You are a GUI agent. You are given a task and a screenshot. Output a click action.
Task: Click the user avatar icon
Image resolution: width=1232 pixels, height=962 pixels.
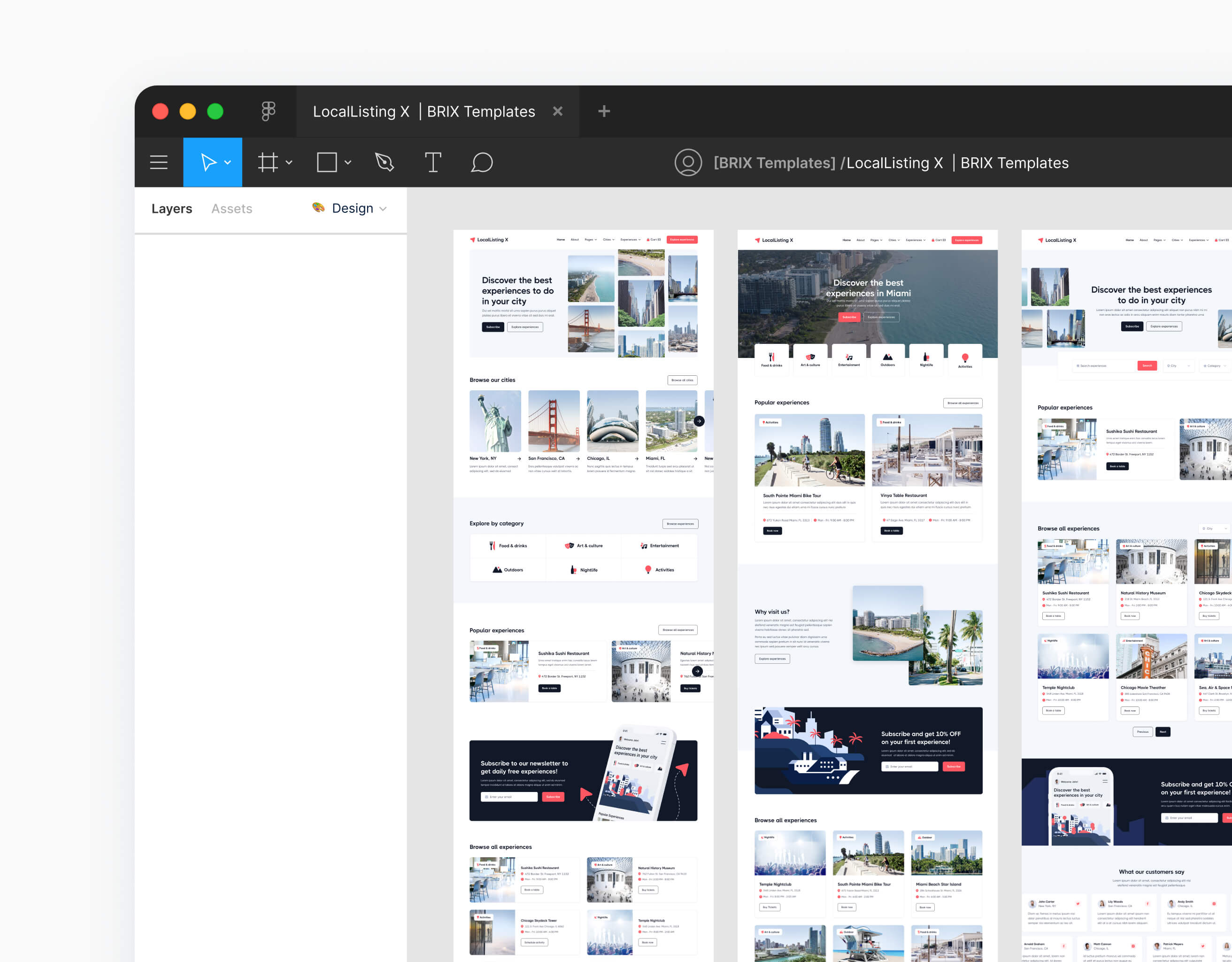click(x=688, y=163)
